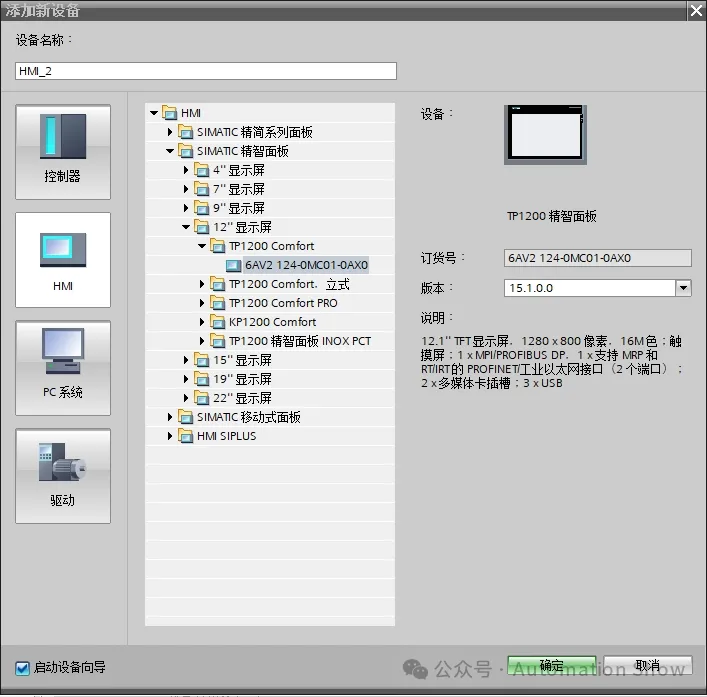Click the 订货号 order number field
This screenshot has width=707, height=697.
coord(598,258)
